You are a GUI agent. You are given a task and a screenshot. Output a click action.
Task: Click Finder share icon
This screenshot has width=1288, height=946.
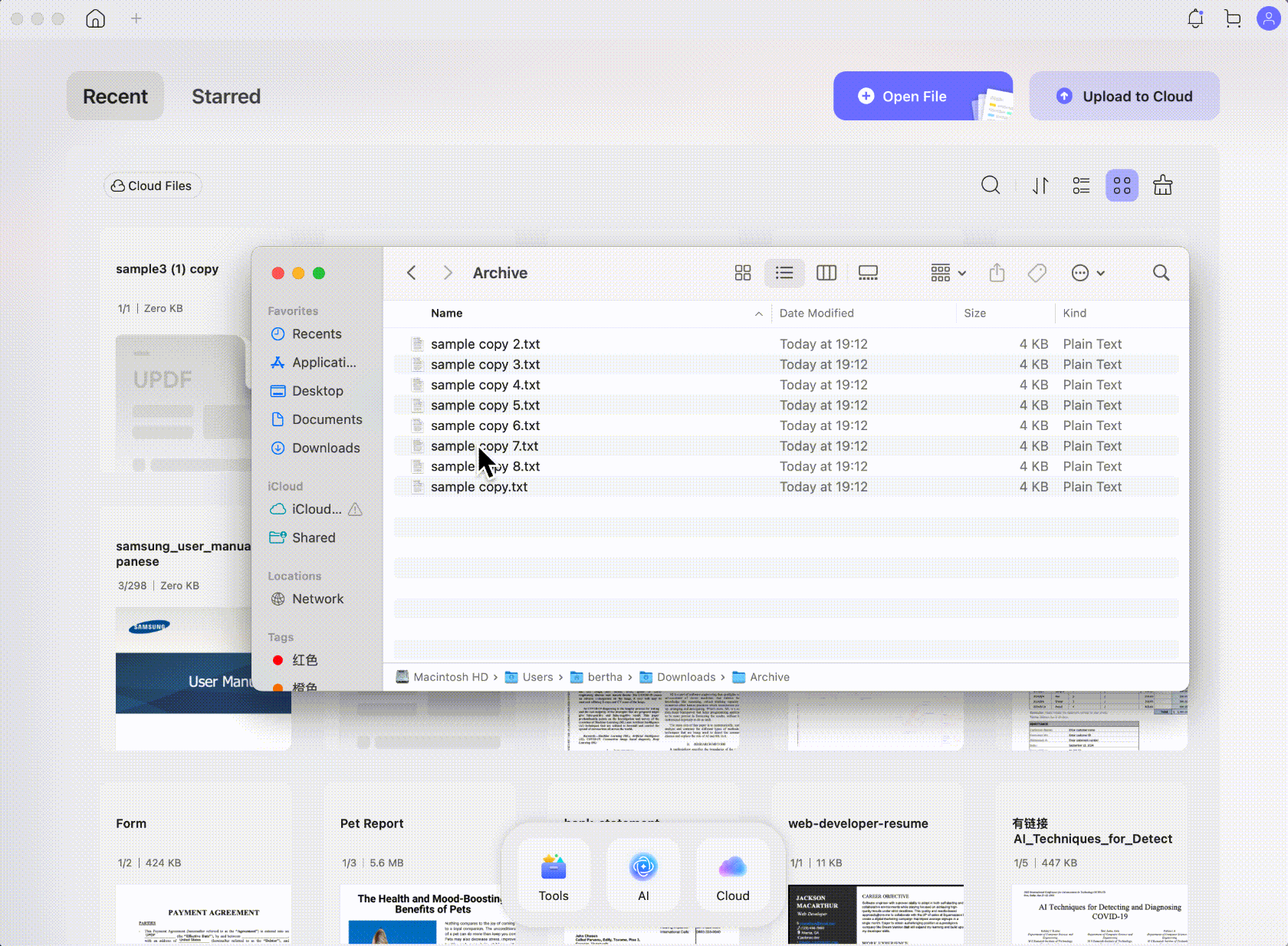click(997, 273)
